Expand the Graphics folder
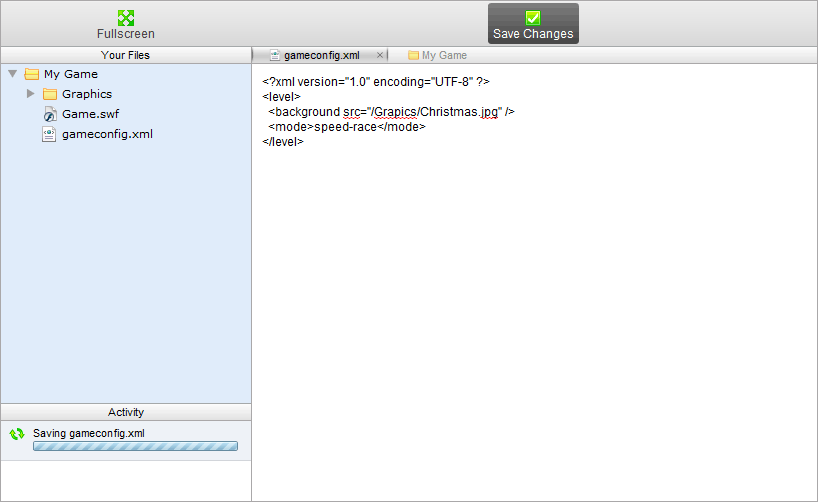Screen dimensions: 818x502 point(30,94)
